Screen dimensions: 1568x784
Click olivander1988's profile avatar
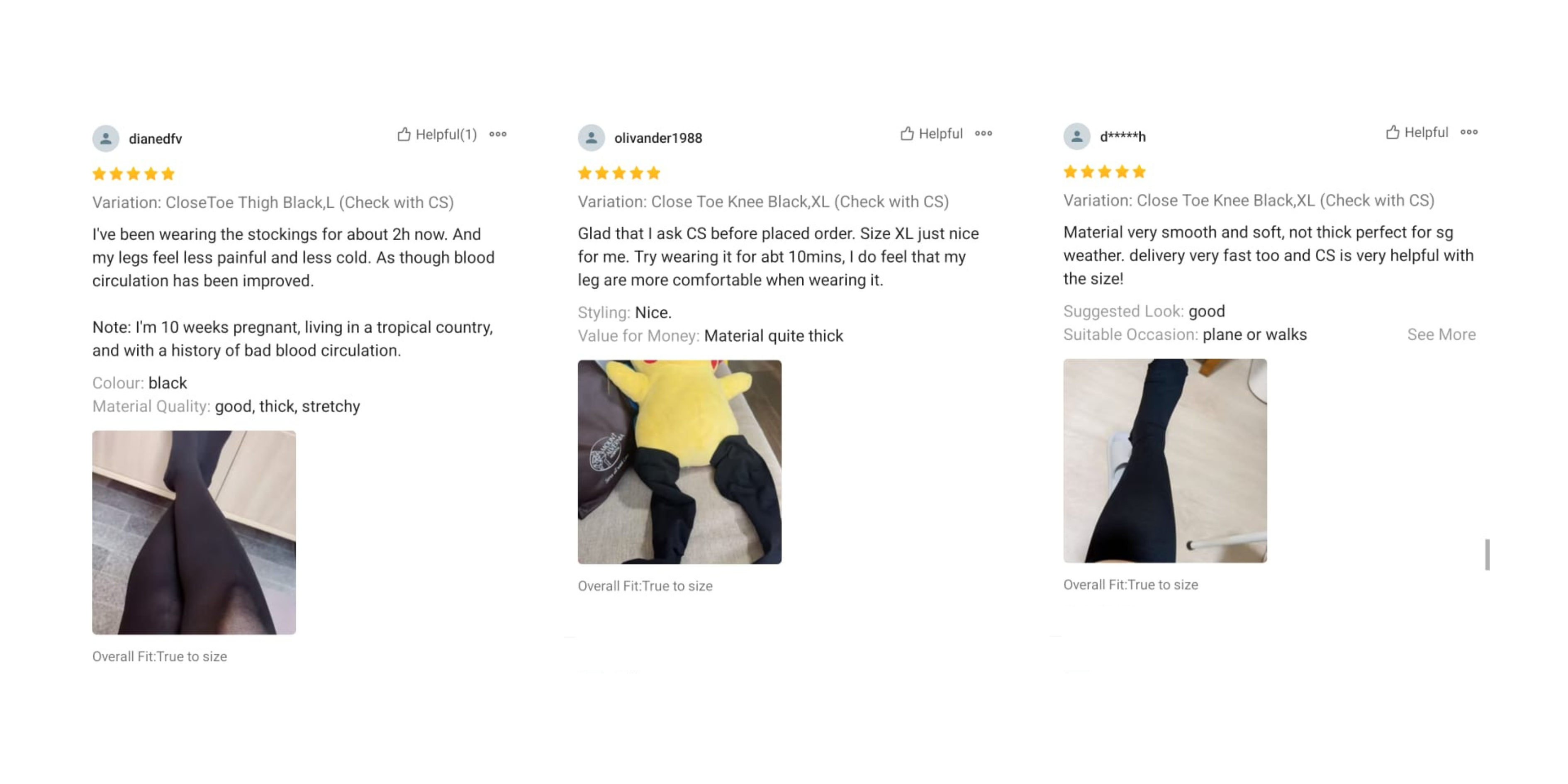coord(591,138)
